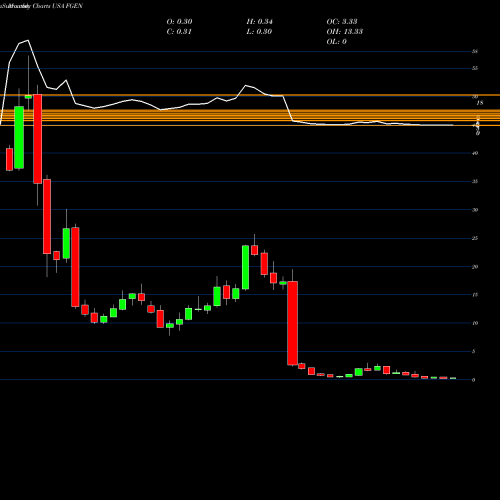500x500 pixels.
Task: Click the 30 price axis label
Action: coord(475,210)
